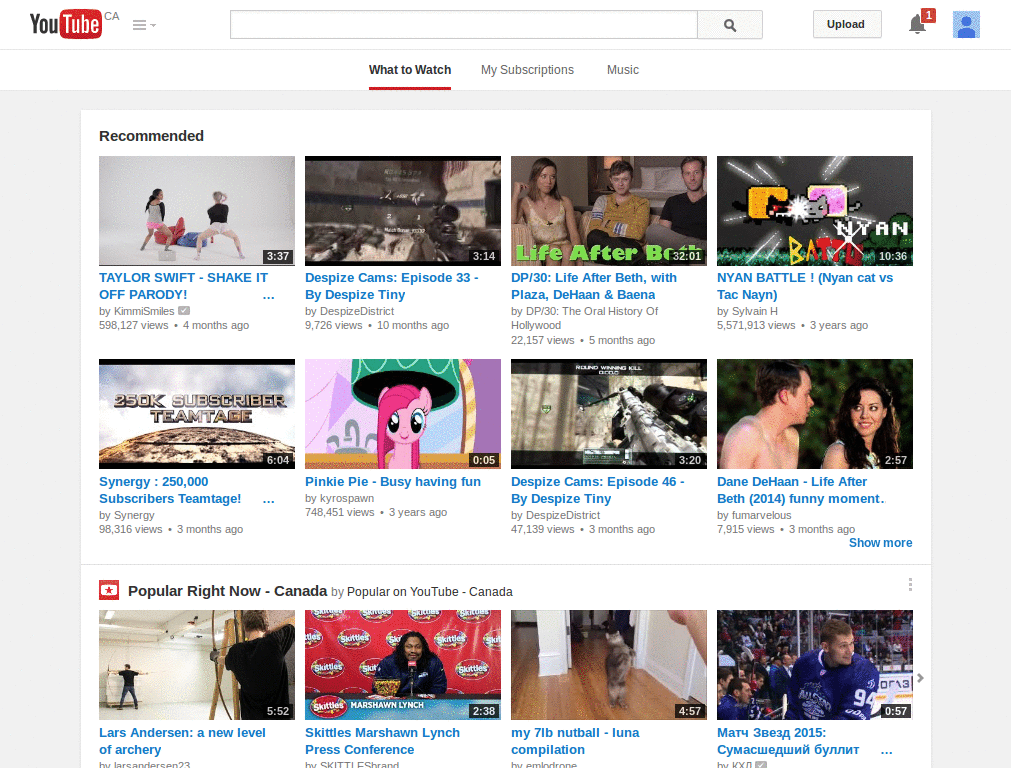Click DP/30: Life After Beth title link
The width and height of the screenshot is (1024, 768).
594,286
